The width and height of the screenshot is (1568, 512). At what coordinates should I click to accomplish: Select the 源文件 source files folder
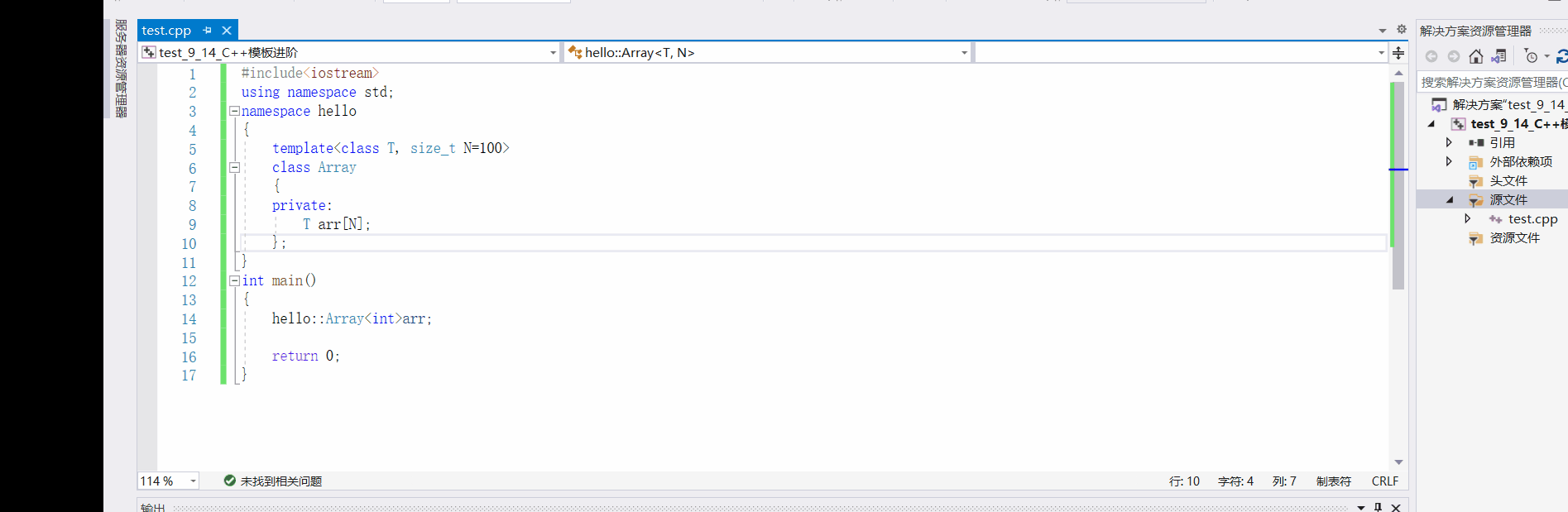pyautogui.click(x=1508, y=199)
